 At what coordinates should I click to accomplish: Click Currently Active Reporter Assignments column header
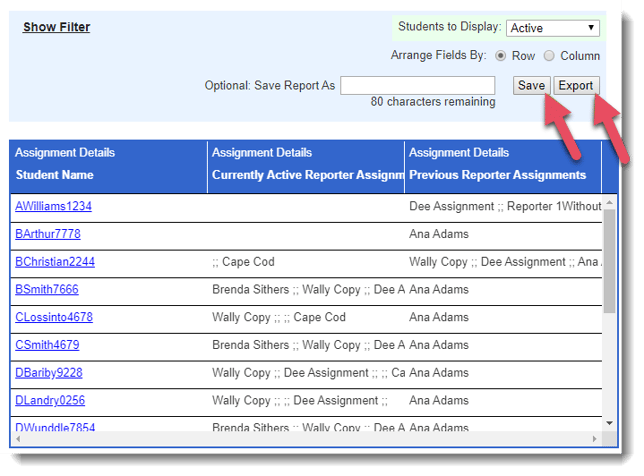pyautogui.click(x=306, y=175)
